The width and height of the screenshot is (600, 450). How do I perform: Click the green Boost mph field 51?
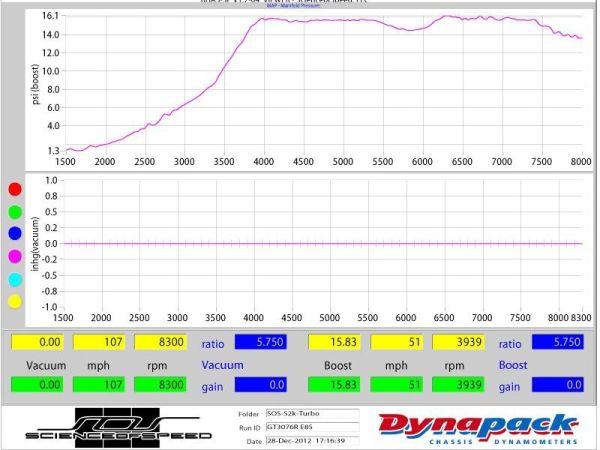pyautogui.click(x=396, y=384)
